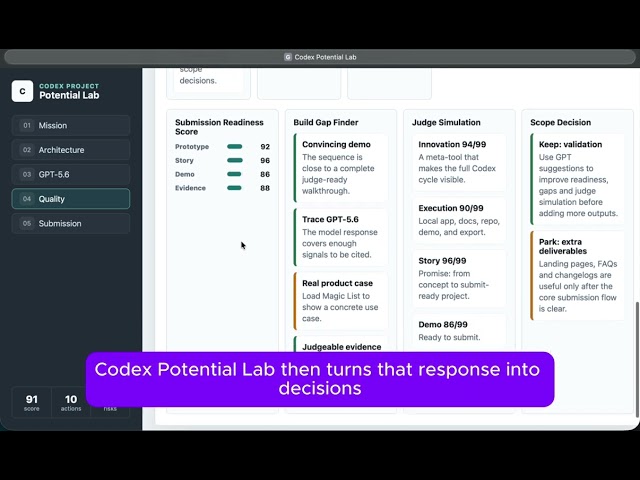
Task: Click the 10 actions stat box
Action: pyautogui.click(x=71, y=402)
